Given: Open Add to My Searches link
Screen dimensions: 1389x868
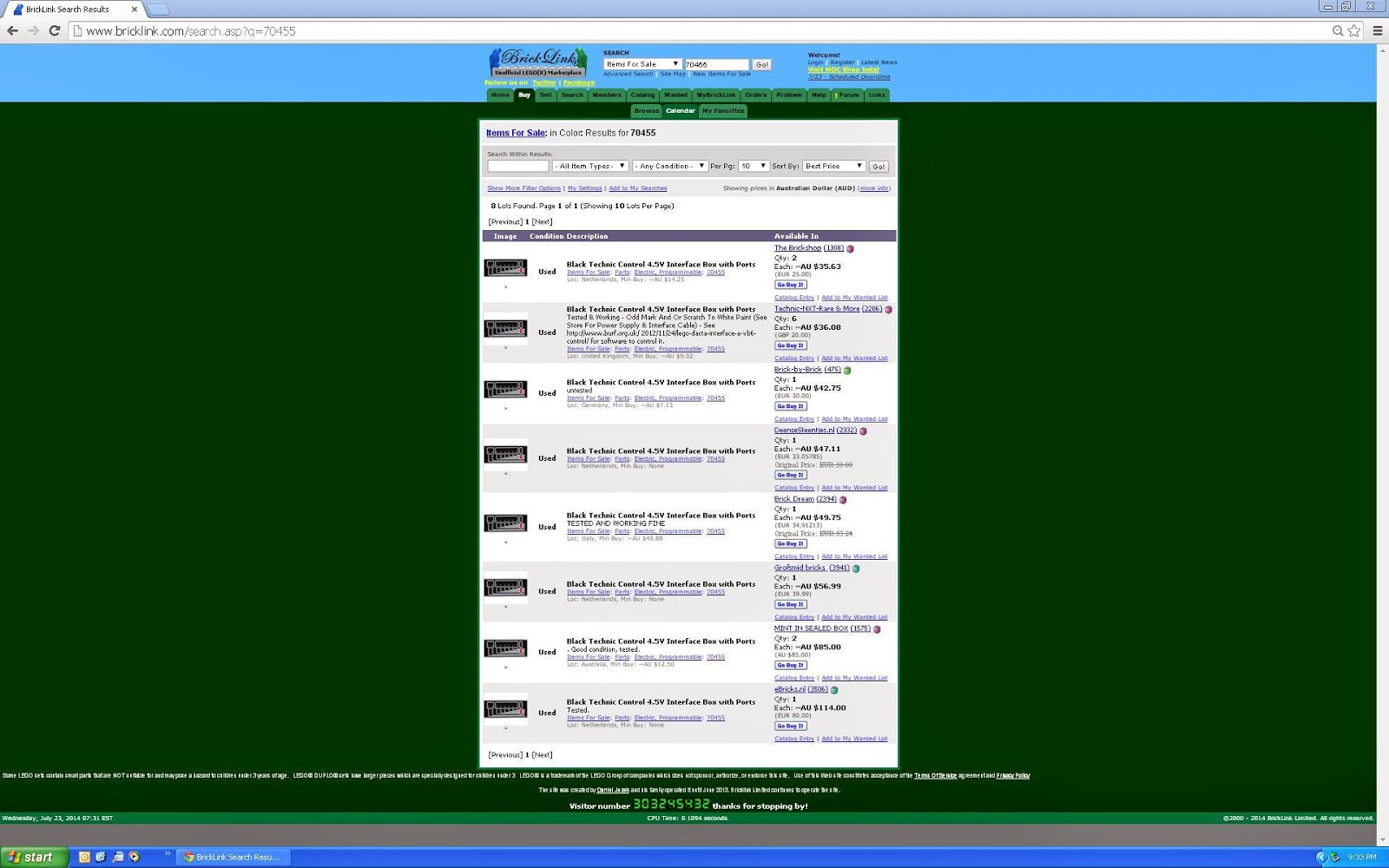Looking at the screenshot, I should 638,188.
